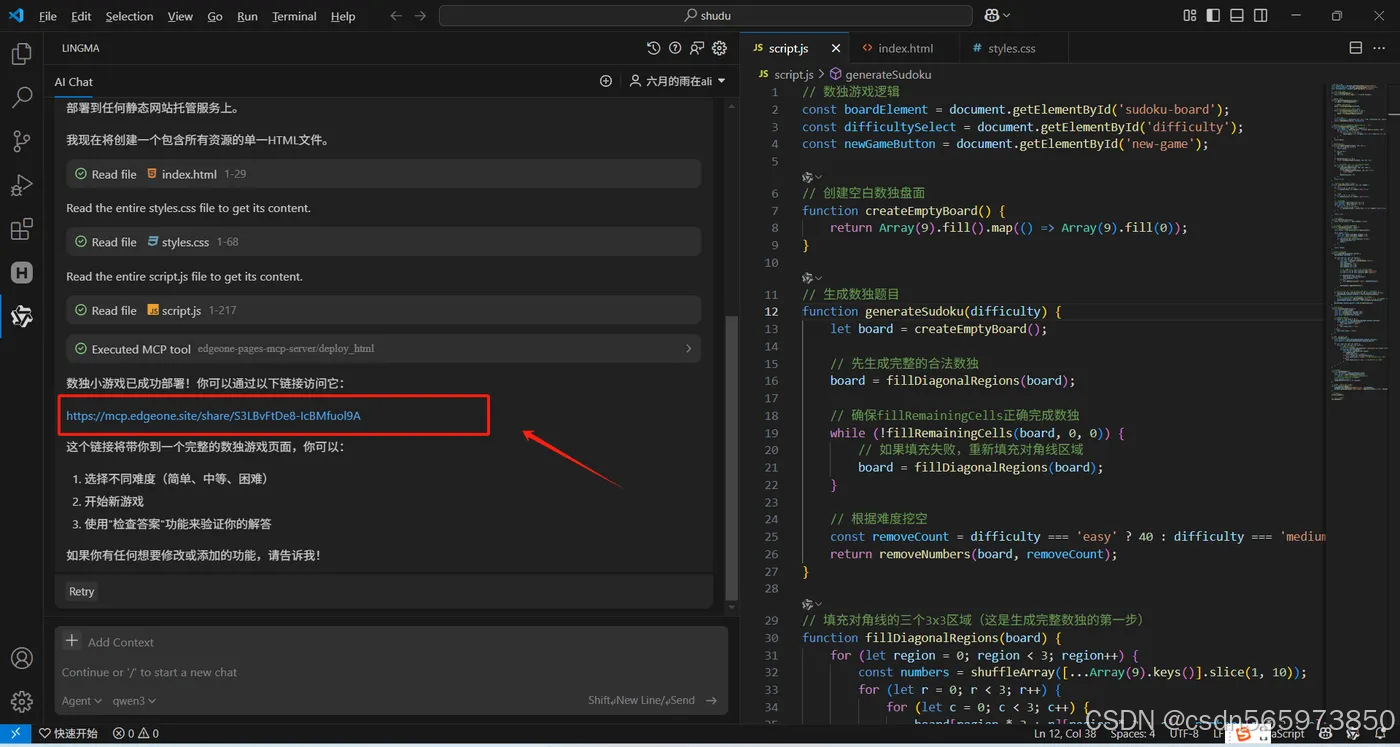Select the AI Chat tab
The height and width of the screenshot is (747, 1400).
point(74,82)
